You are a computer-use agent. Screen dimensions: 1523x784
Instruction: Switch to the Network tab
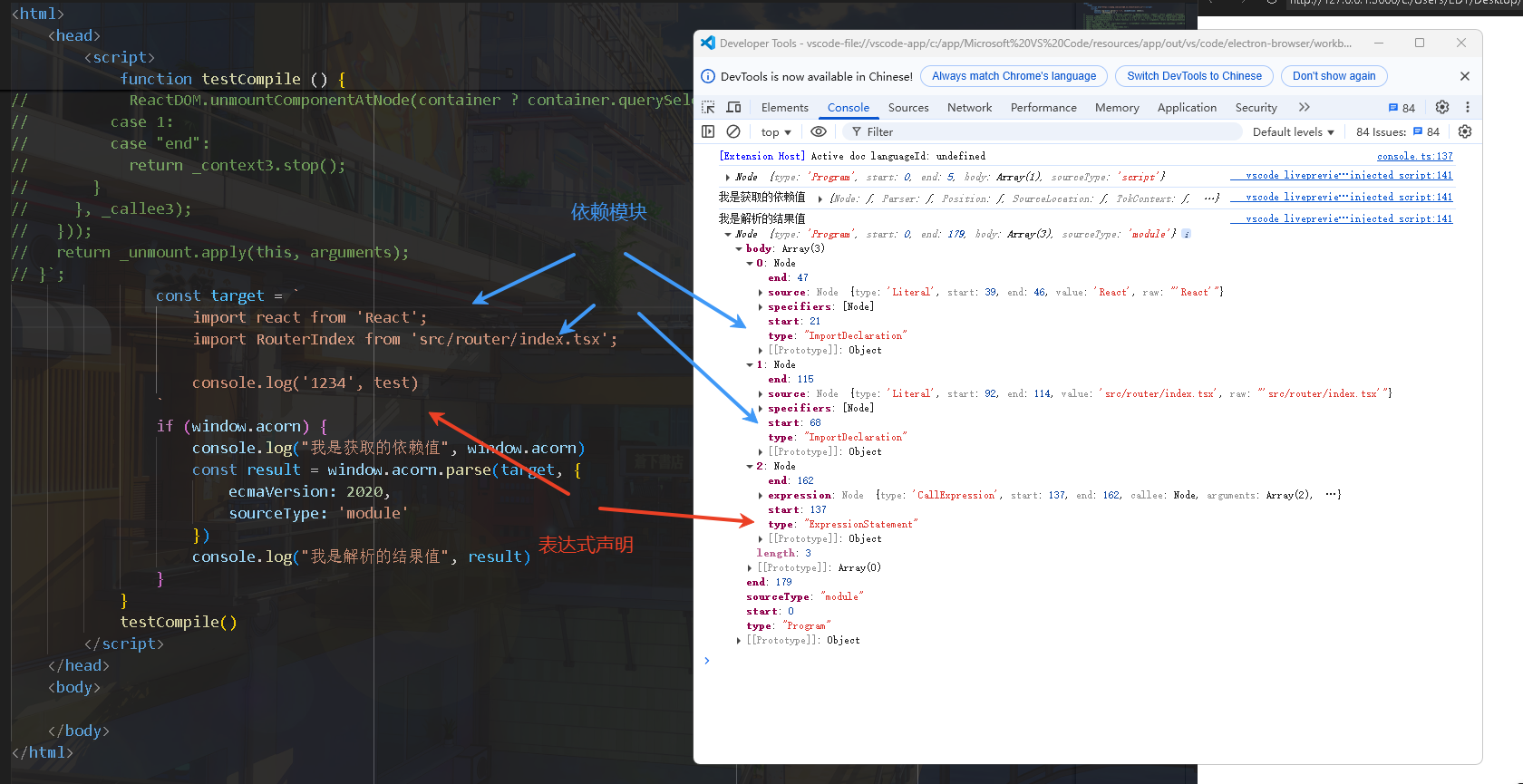pos(970,107)
